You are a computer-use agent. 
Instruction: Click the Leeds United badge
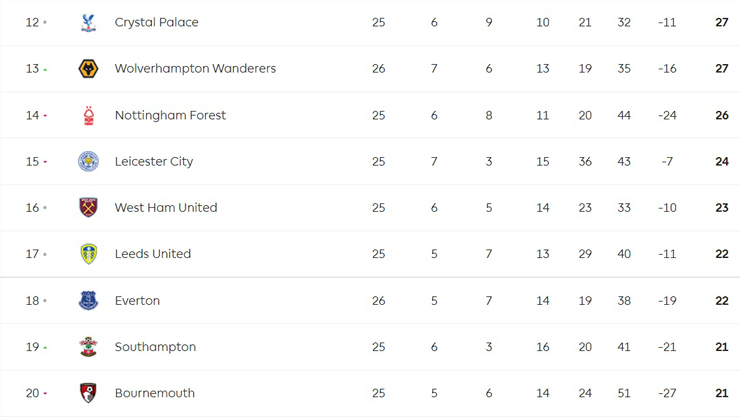click(89, 254)
